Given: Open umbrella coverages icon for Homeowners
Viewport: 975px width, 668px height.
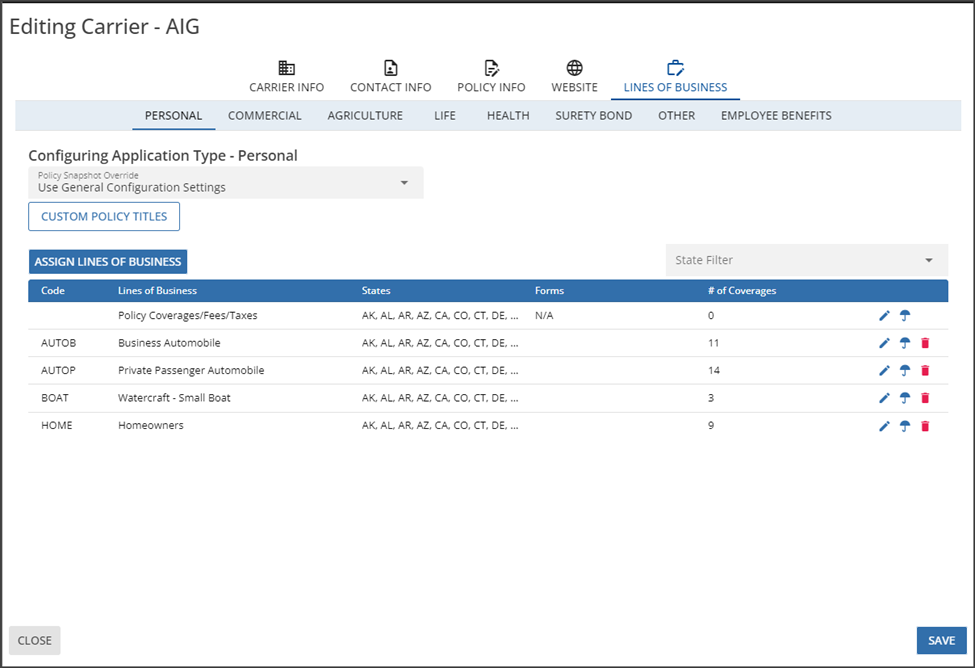Looking at the screenshot, I should coord(905,426).
